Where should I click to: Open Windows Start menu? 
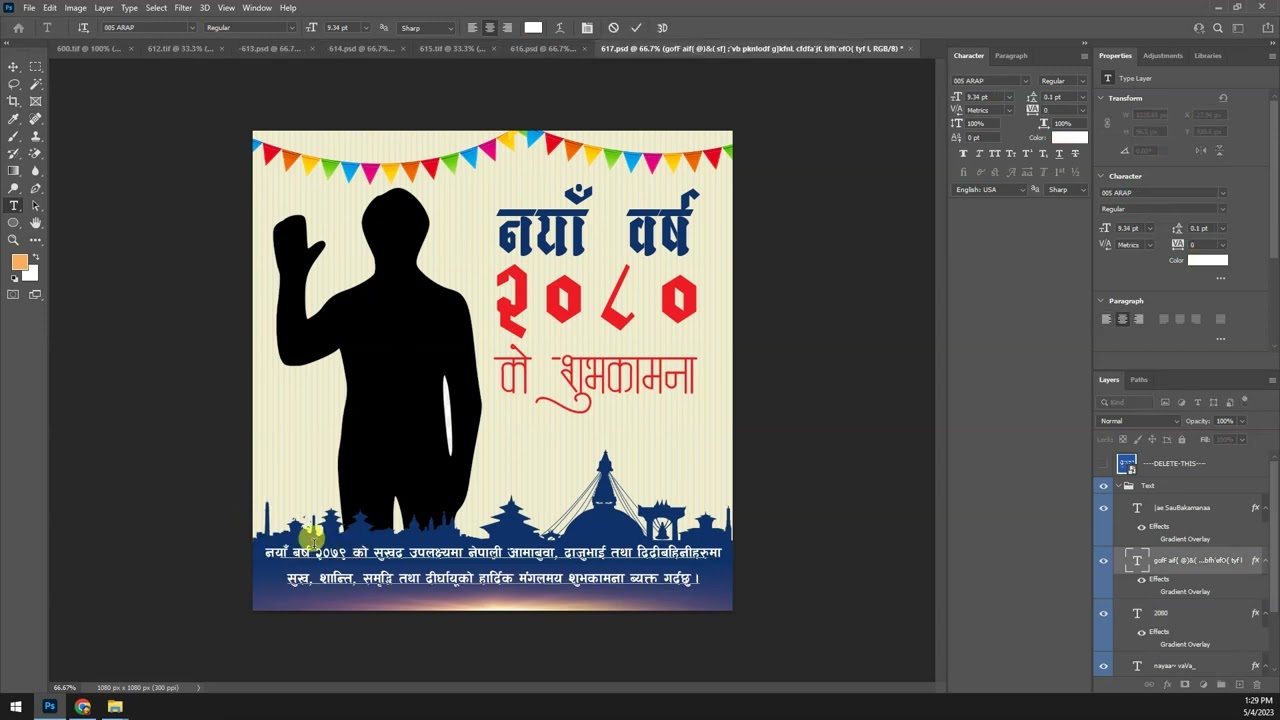[x=16, y=707]
